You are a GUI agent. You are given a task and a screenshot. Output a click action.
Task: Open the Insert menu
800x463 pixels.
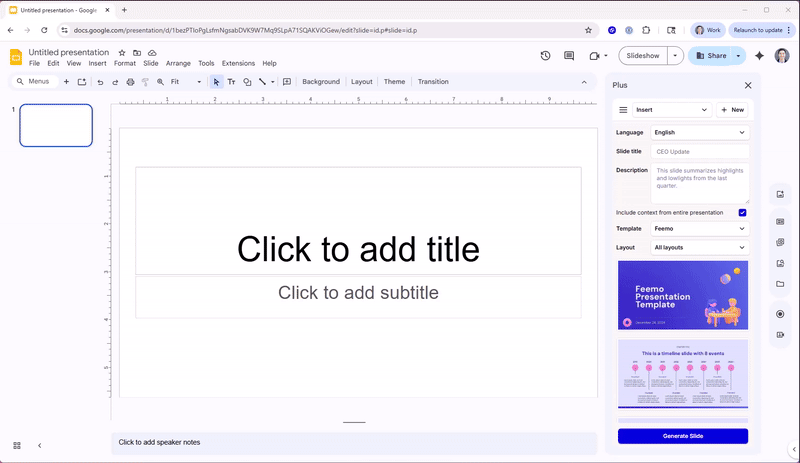[x=97, y=63]
